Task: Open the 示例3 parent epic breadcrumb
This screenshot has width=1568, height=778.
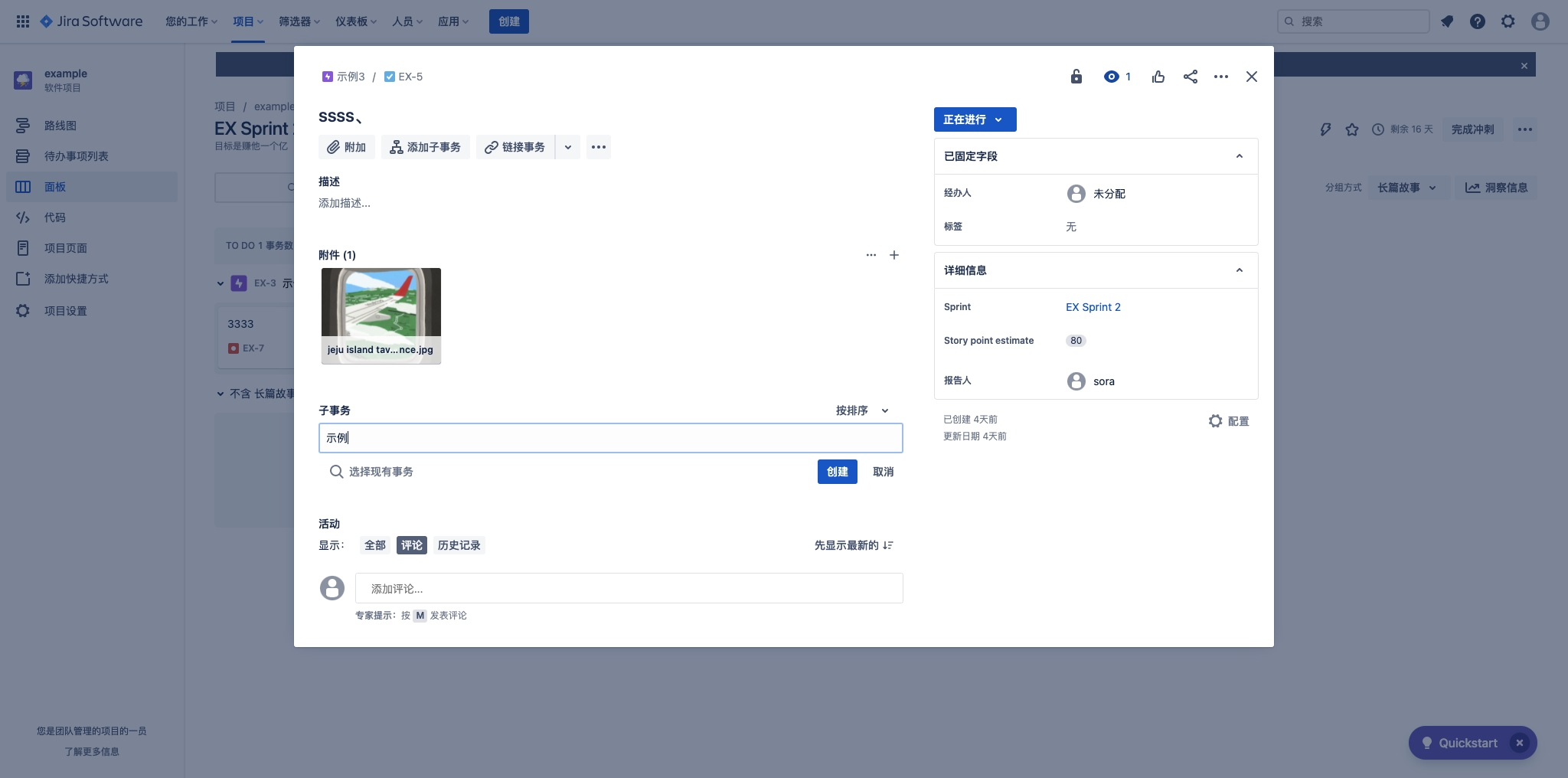Action: [344, 77]
